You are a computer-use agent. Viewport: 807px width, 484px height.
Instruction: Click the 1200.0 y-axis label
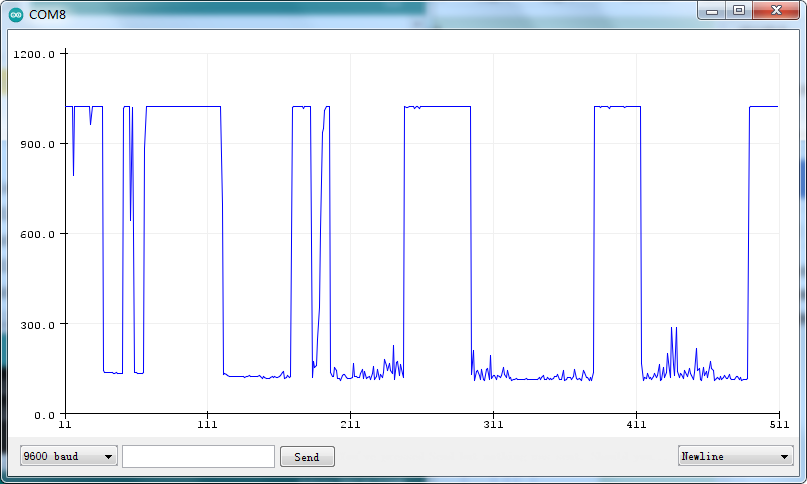pyautogui.click(x=34, y=55)
